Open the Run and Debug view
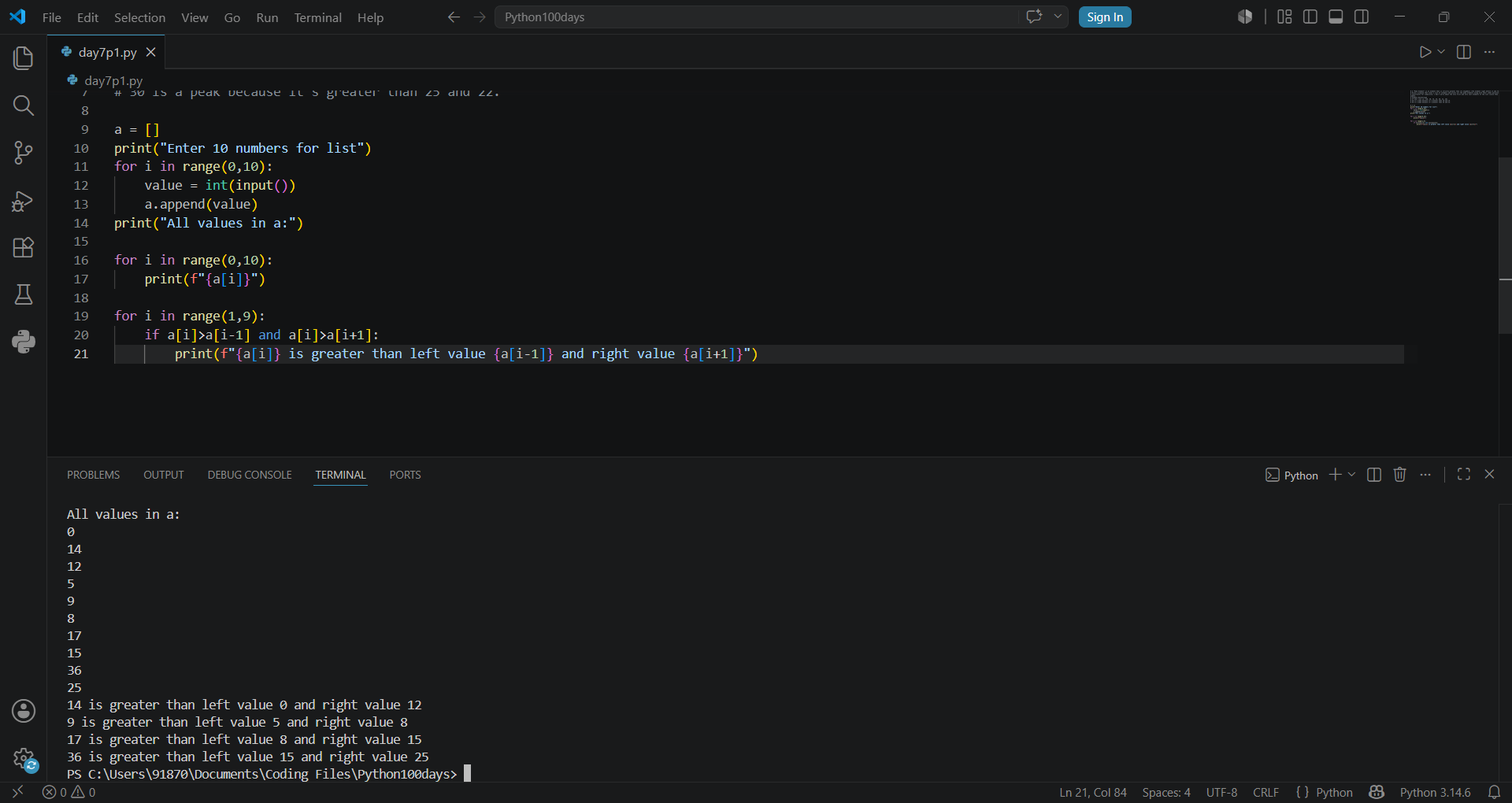 coord(24,201)
